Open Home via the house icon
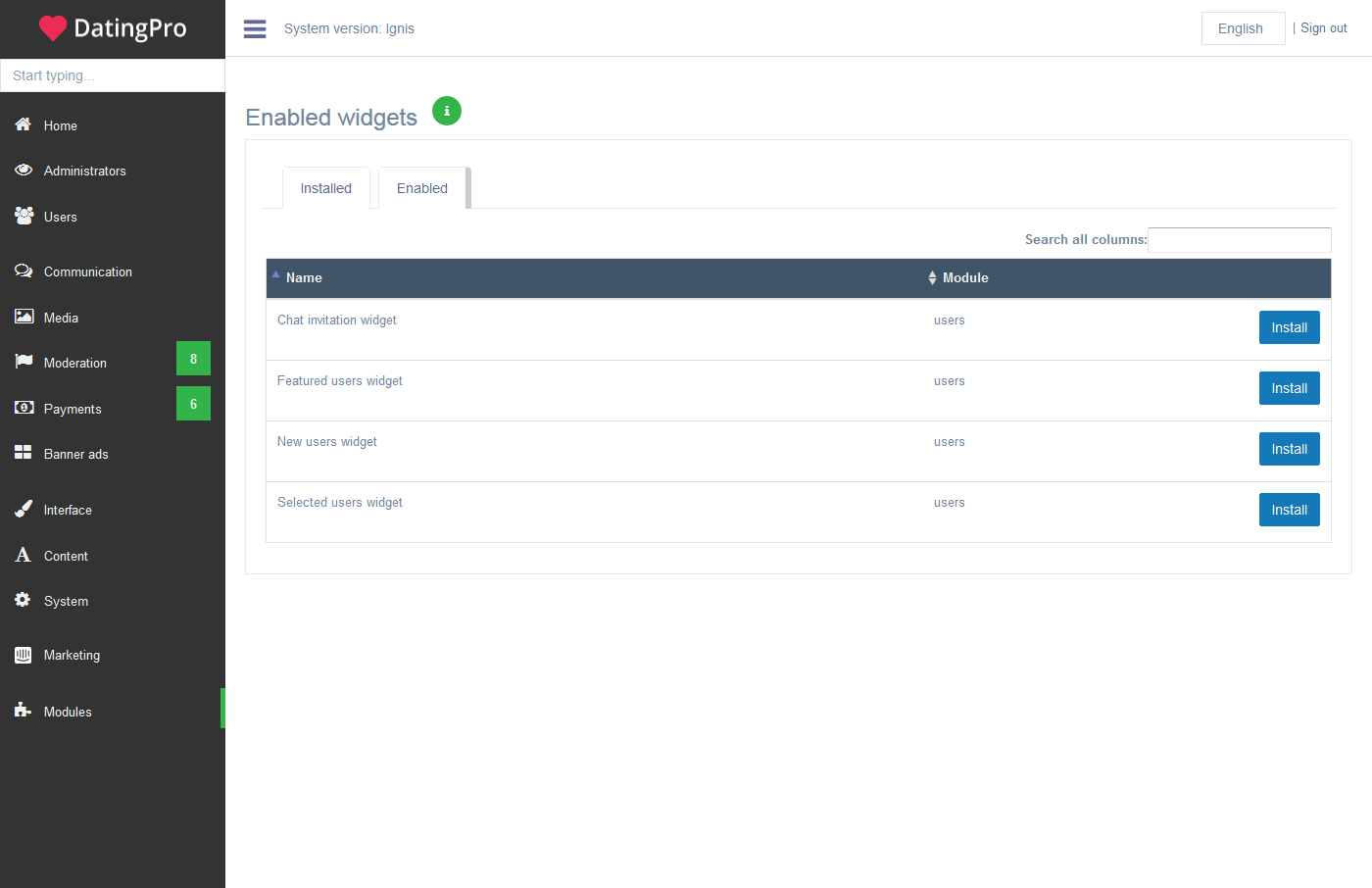This screenshot has width=1372, height=888. click(x=24, y=124)
